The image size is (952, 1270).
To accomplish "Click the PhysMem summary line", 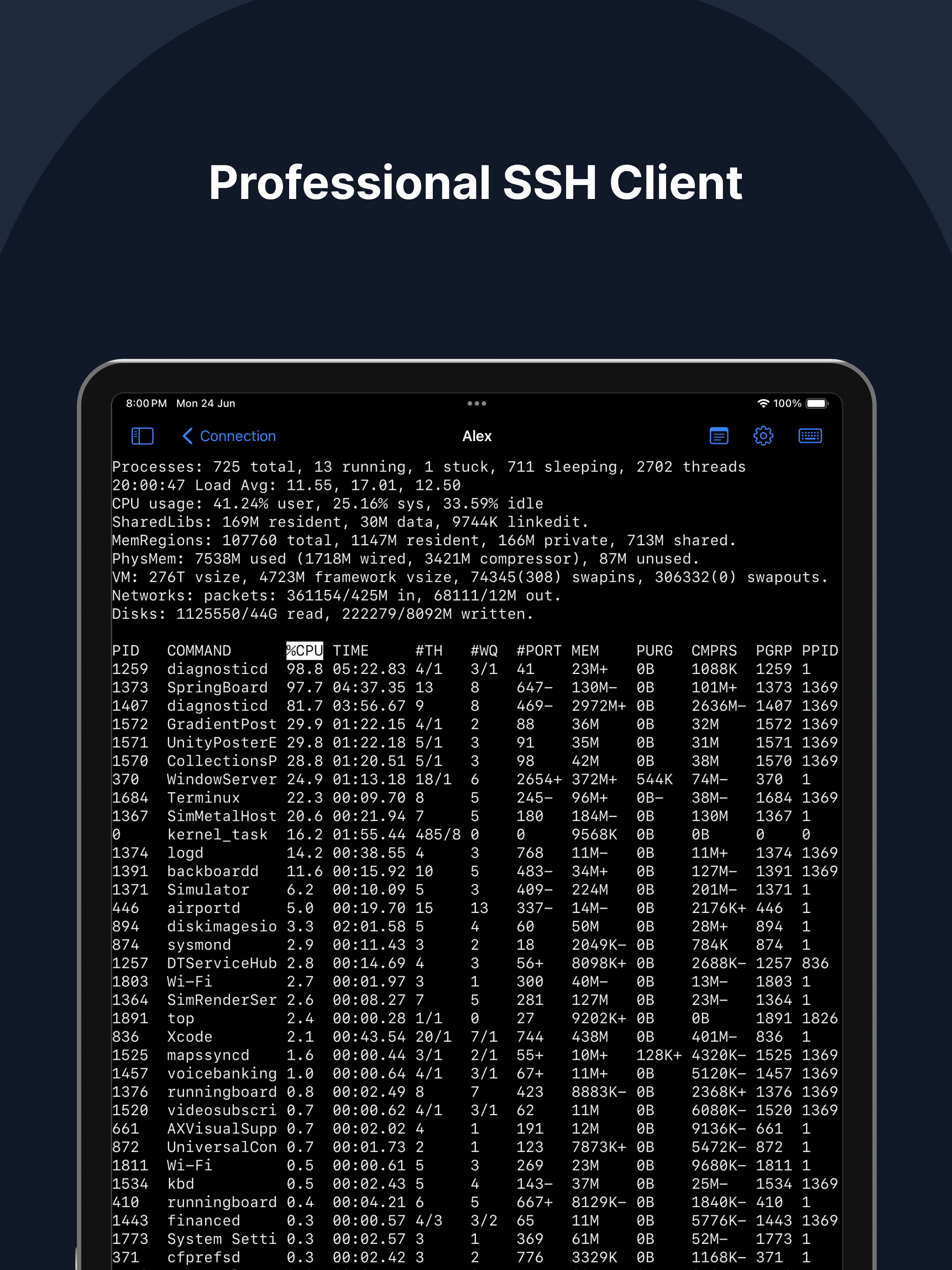I will pos(406,559).
